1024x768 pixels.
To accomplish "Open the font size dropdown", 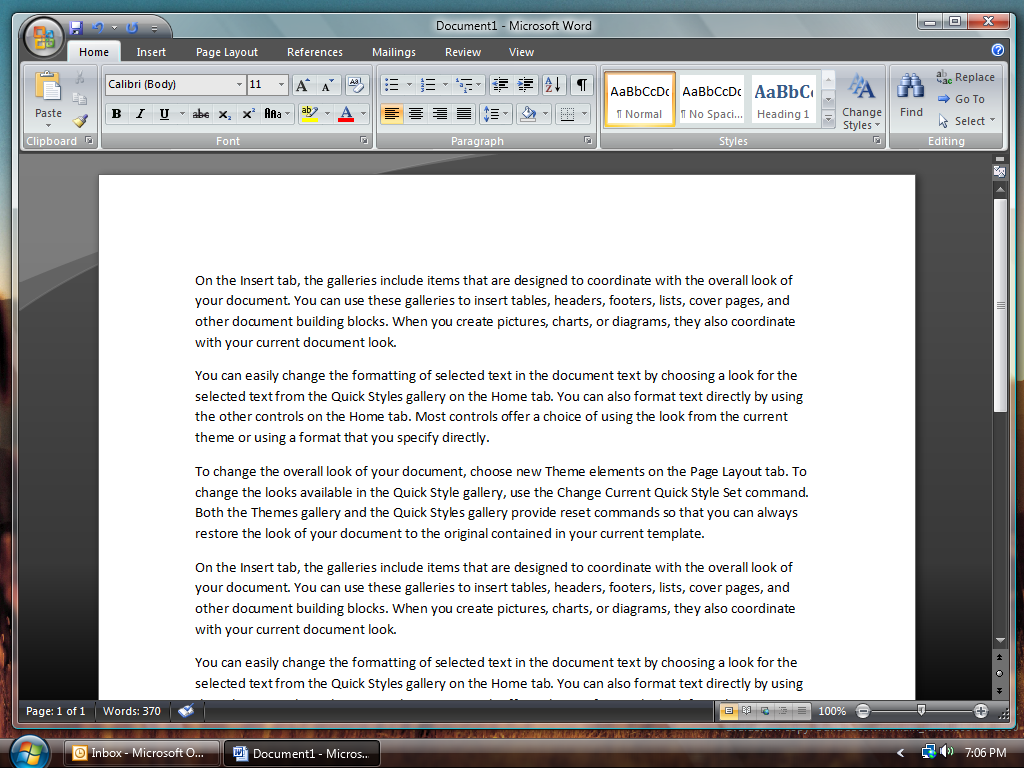I will click(281, 84).
